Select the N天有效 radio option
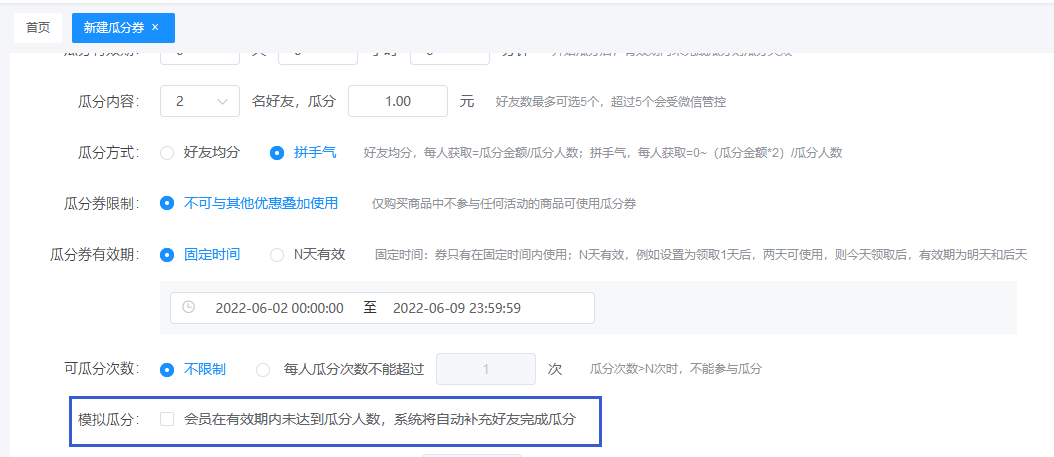Viewport: 1054px width, 457px height. coord(277,254)
